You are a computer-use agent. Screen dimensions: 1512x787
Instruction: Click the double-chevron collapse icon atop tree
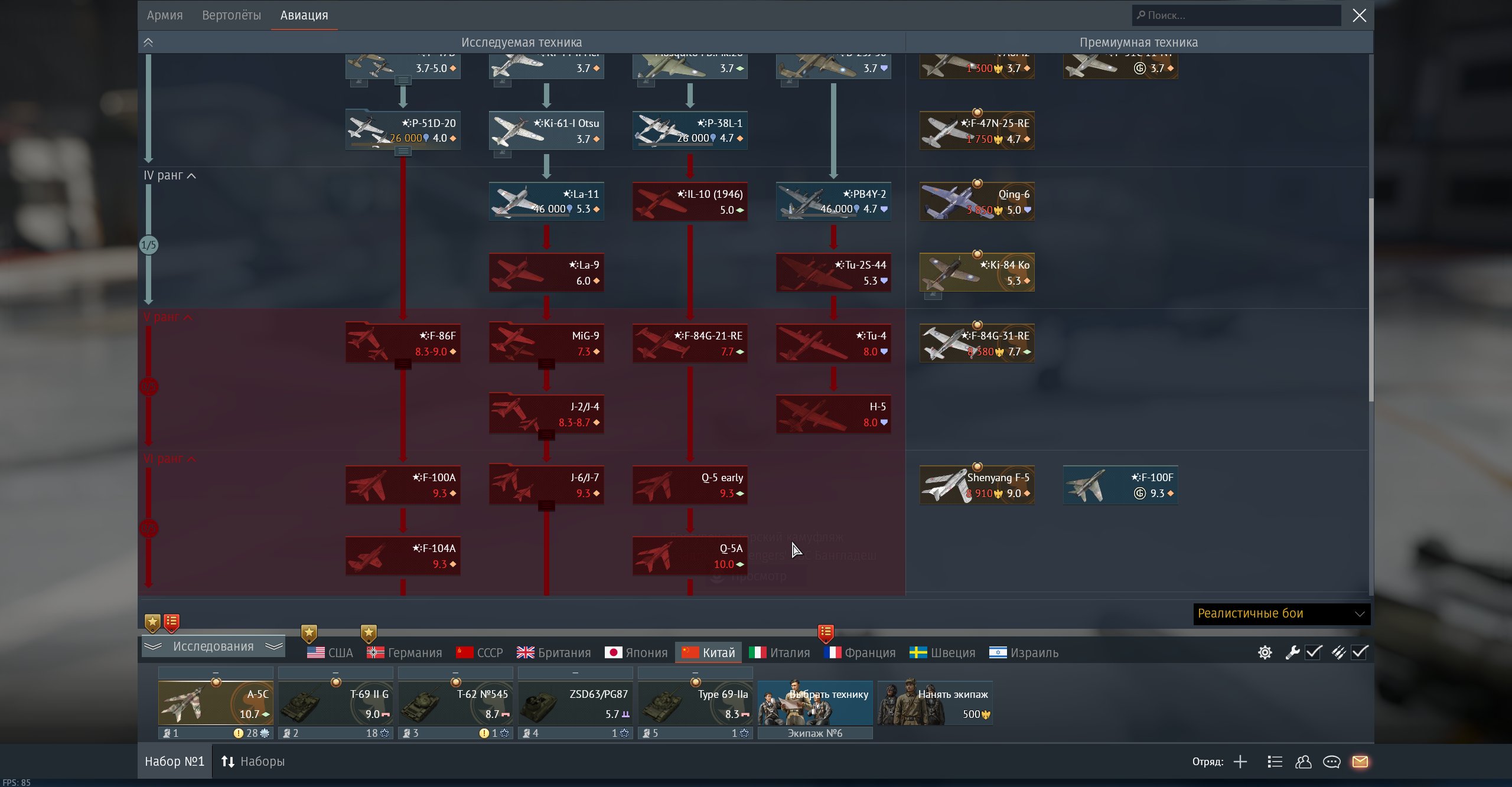148,43
